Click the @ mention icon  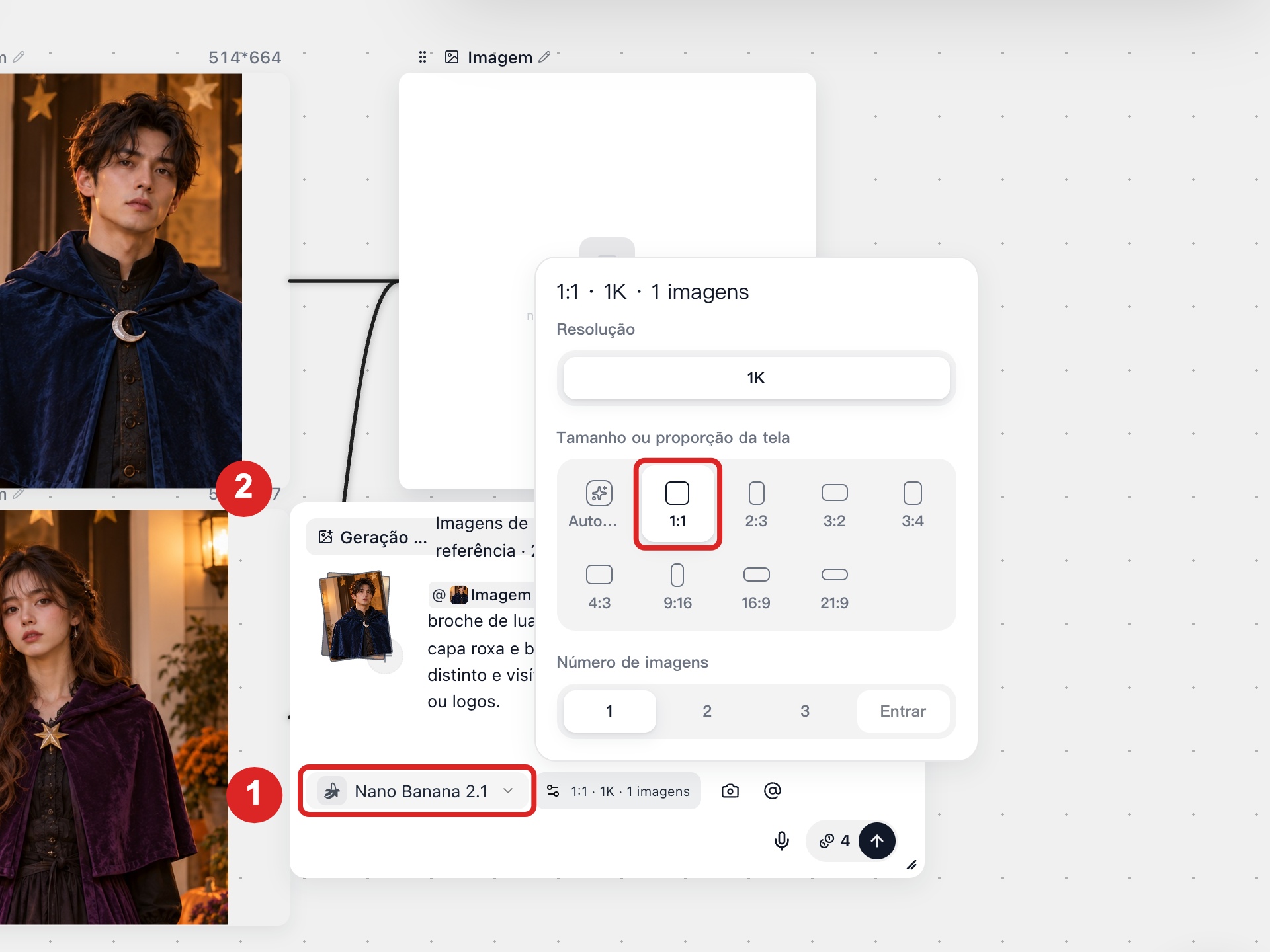pos(773,791)
